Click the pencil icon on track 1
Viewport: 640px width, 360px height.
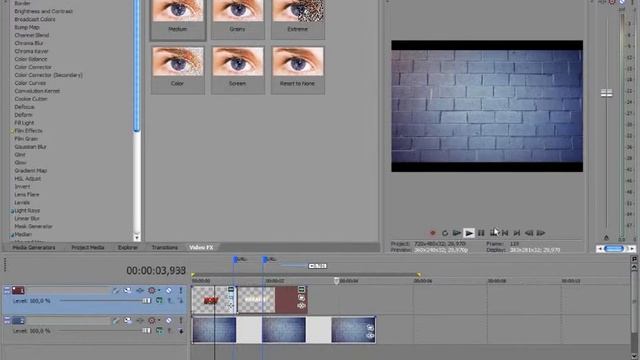click(116, 290)
